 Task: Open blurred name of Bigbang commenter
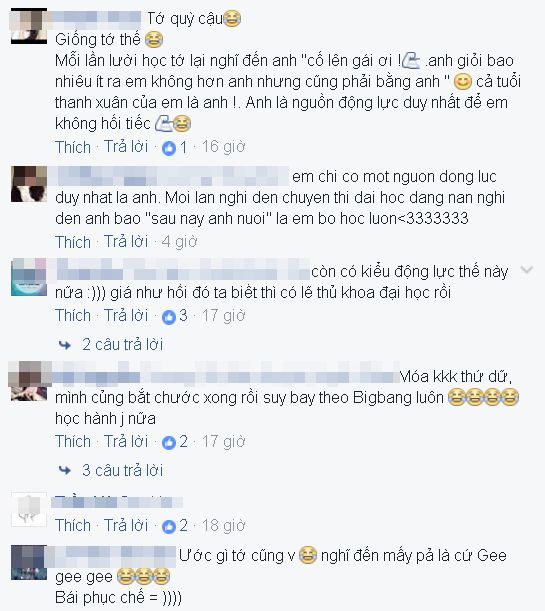click(x=226, y=376)
